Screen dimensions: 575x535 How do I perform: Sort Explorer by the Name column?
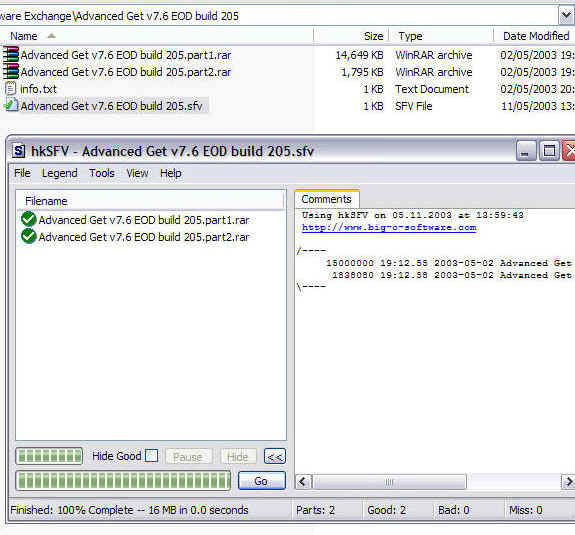coord(157,36)
